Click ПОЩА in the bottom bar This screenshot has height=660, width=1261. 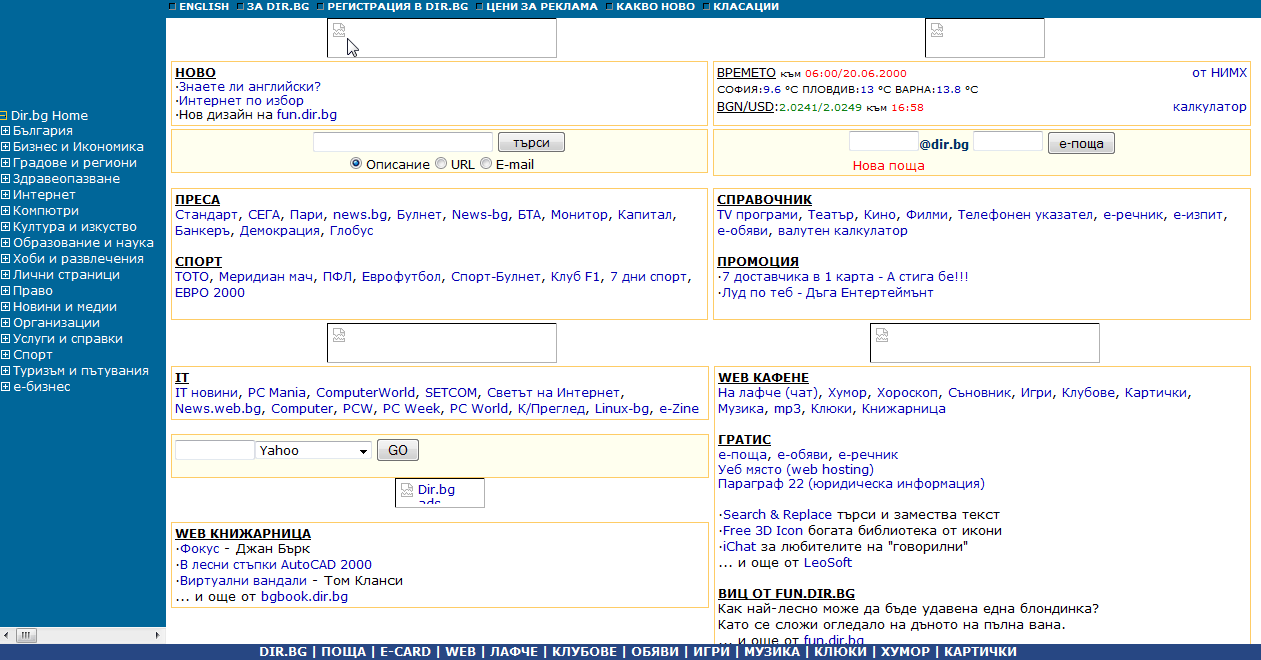(344, 652)
